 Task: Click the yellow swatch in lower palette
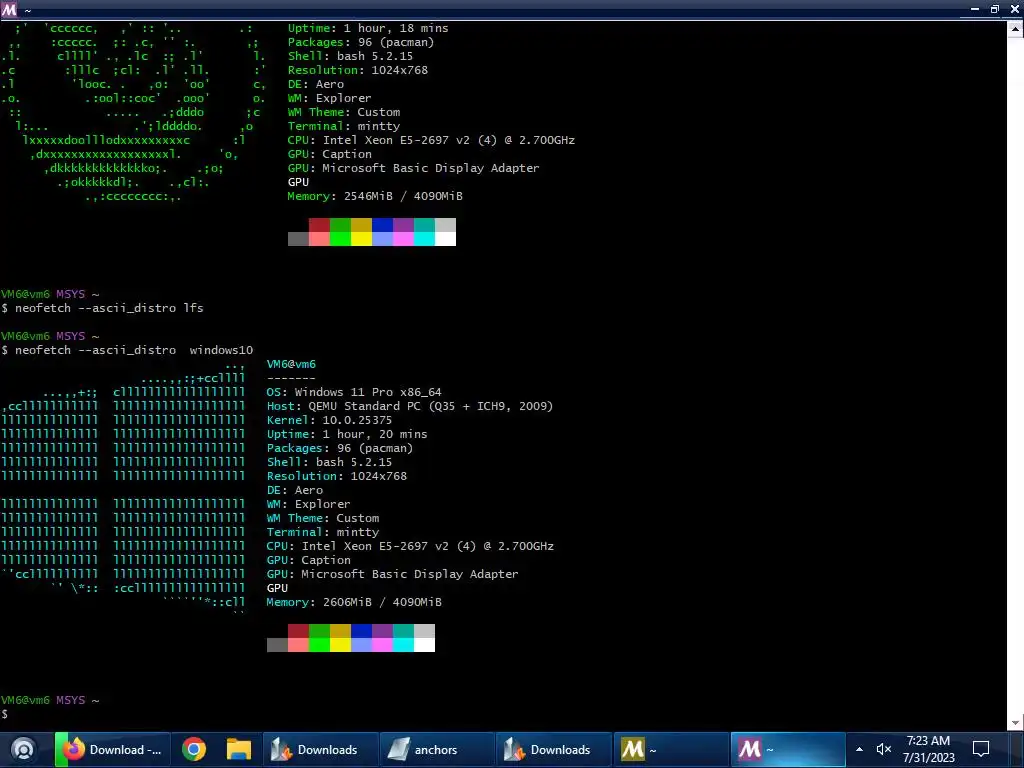click(340, 645)
